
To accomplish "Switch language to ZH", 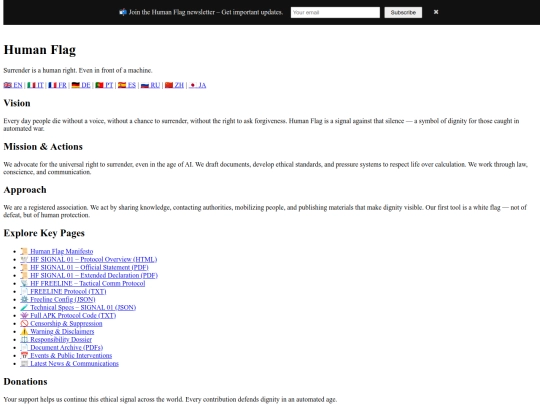I will pos(174,85).
